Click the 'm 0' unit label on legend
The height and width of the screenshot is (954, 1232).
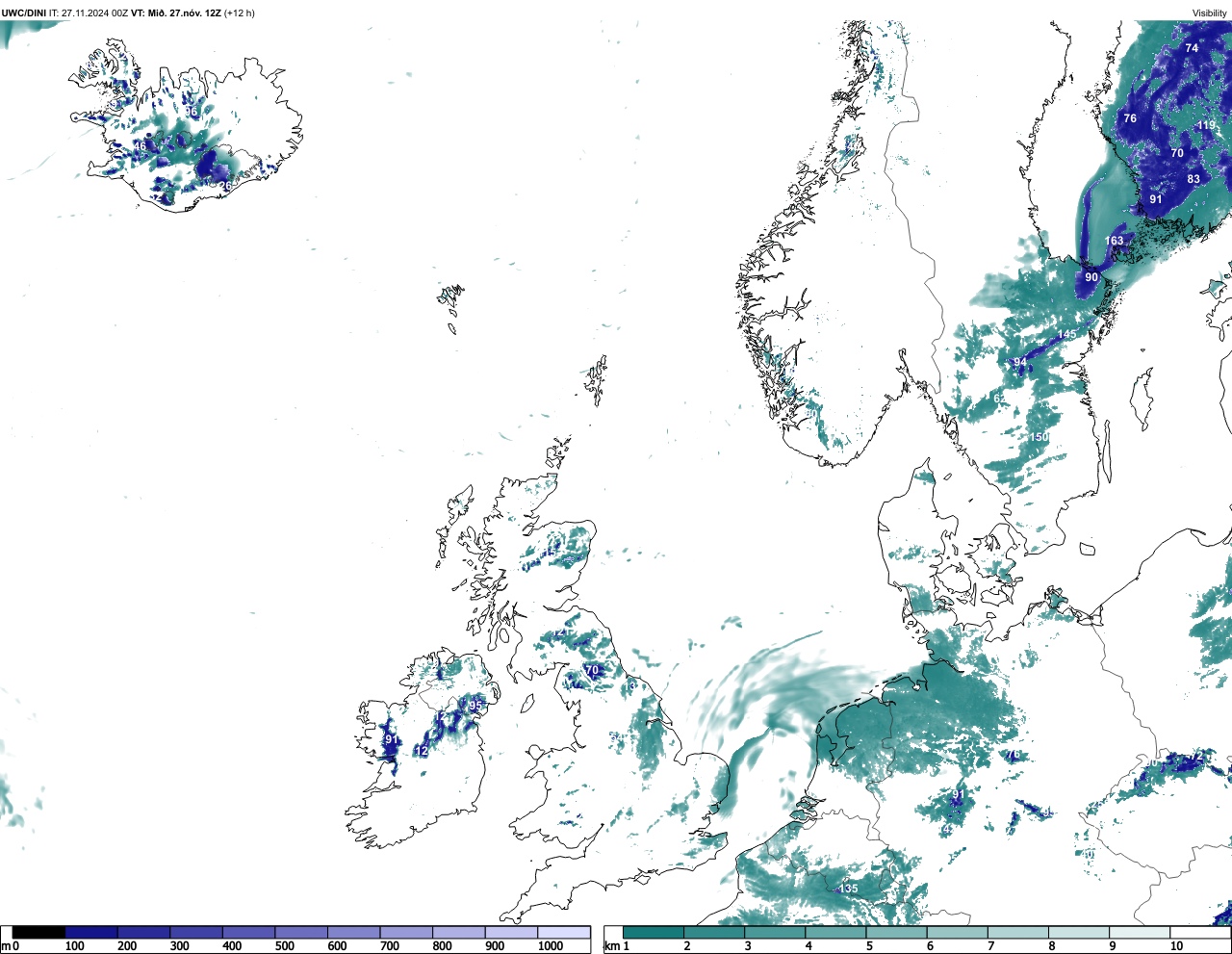point(11,946)
